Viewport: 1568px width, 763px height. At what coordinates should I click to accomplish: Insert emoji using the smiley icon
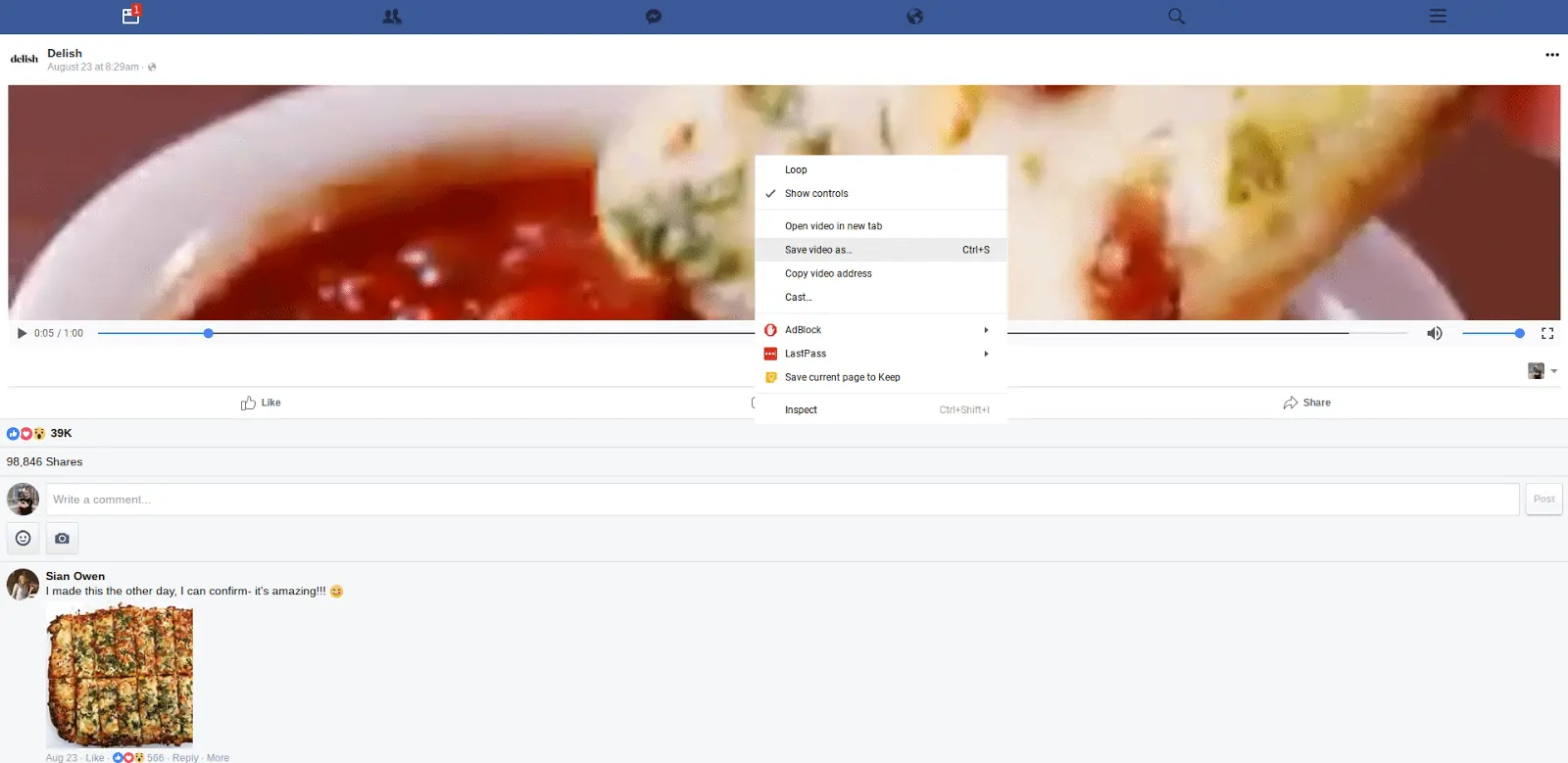pyautogui.click(x=24, y=538)
